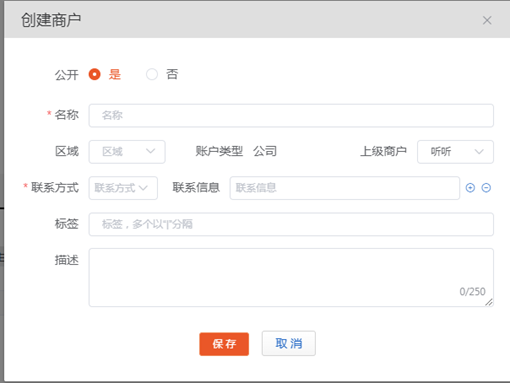Image resolution: width=510 pixels, height=383 pixels.
Task: Add a contact row with the plus icon
Action: point(470,188)
